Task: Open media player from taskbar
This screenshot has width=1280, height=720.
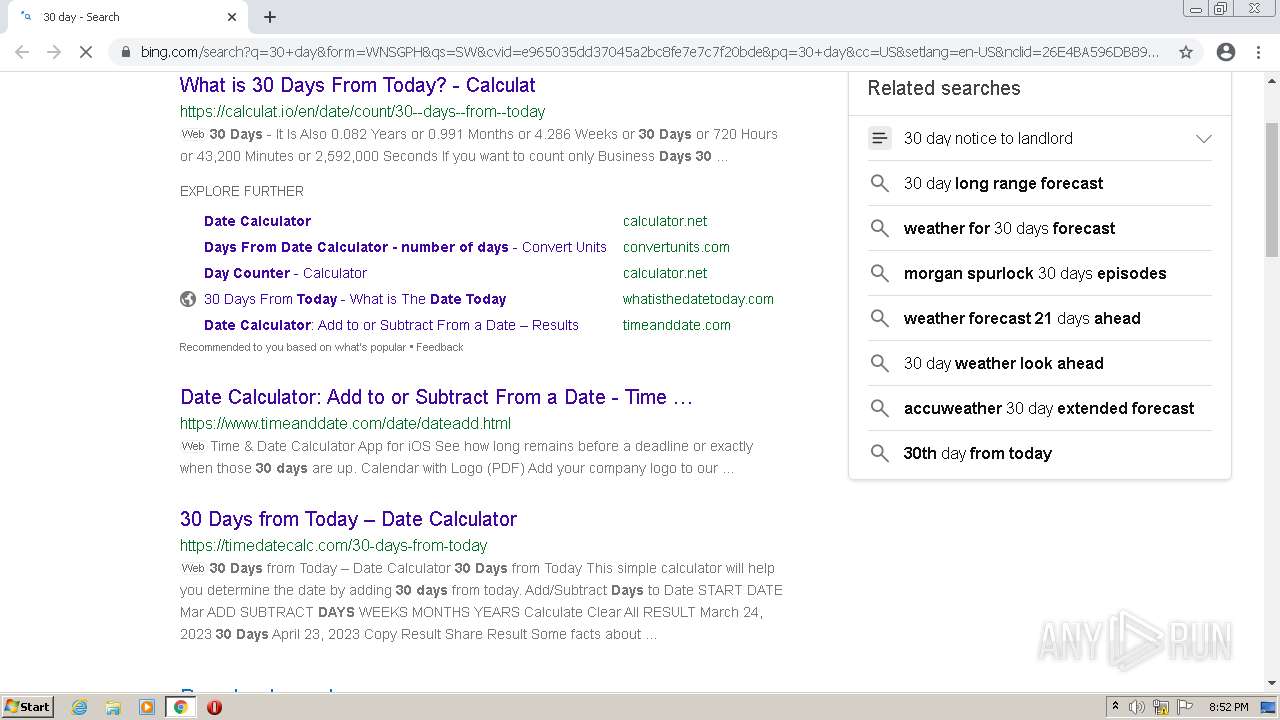Action: (x=147, y=707)
